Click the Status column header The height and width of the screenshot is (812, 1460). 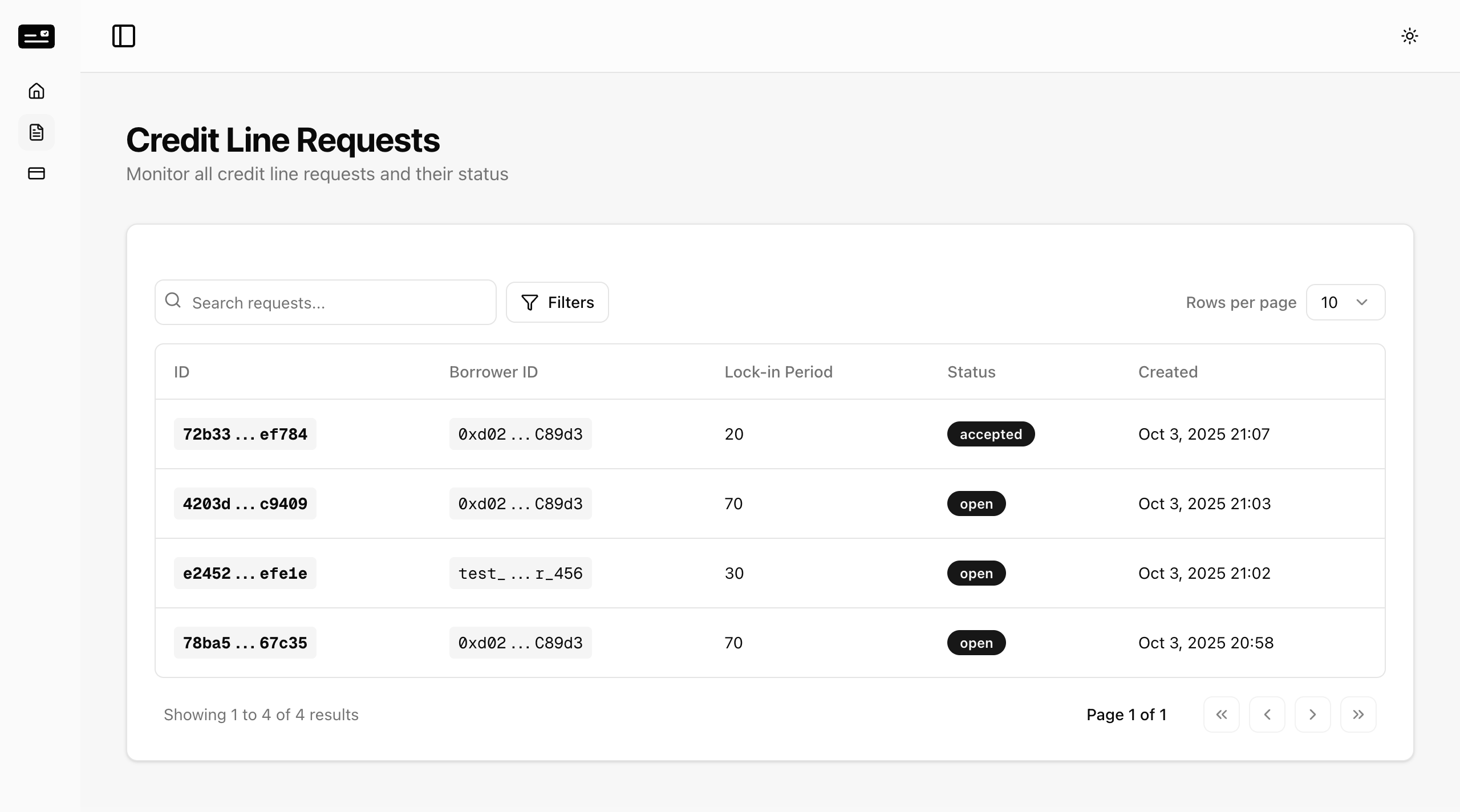click(971, 372)
